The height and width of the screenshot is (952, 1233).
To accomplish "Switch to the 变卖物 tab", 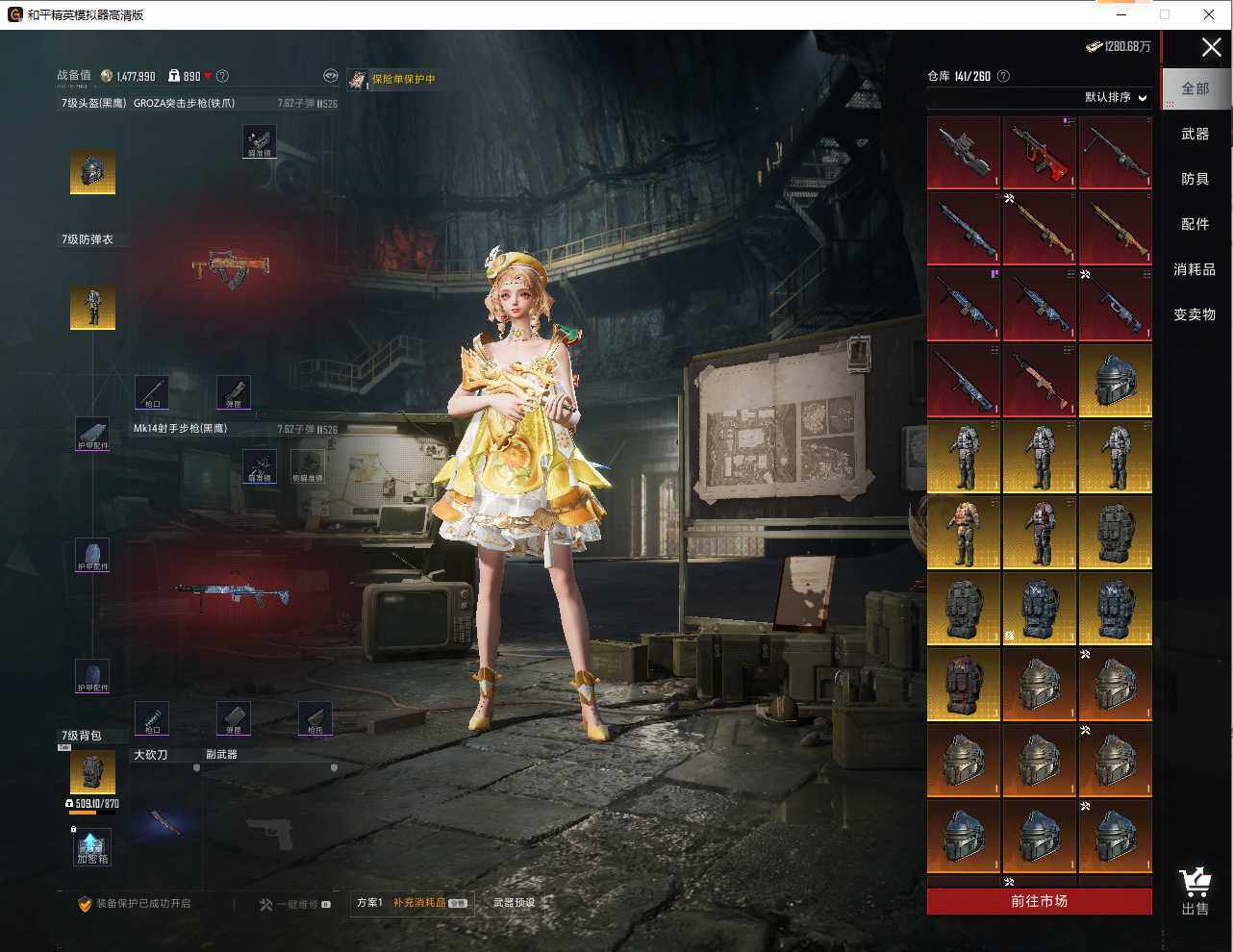I will point(1195,314).
